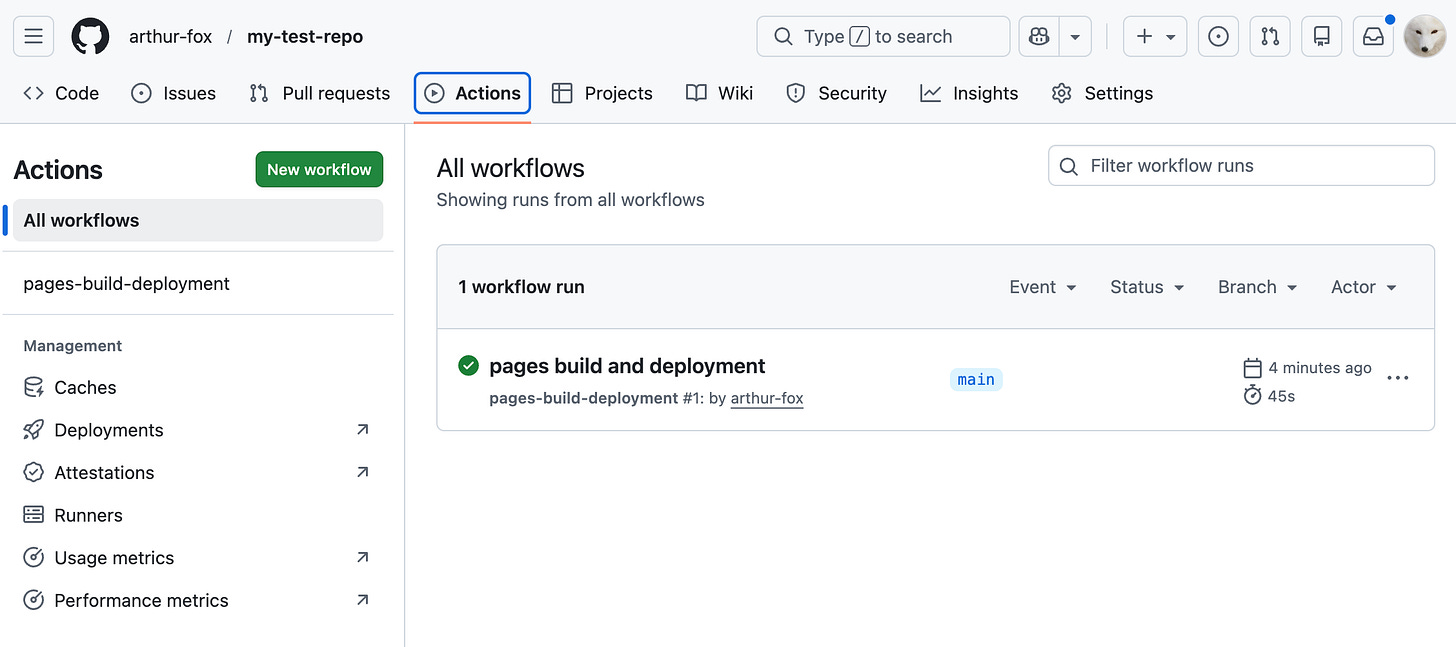Viewport: 1456px width, 647px height.
Task: Open the Branch filter dropdown
Action: (1257, 287)
